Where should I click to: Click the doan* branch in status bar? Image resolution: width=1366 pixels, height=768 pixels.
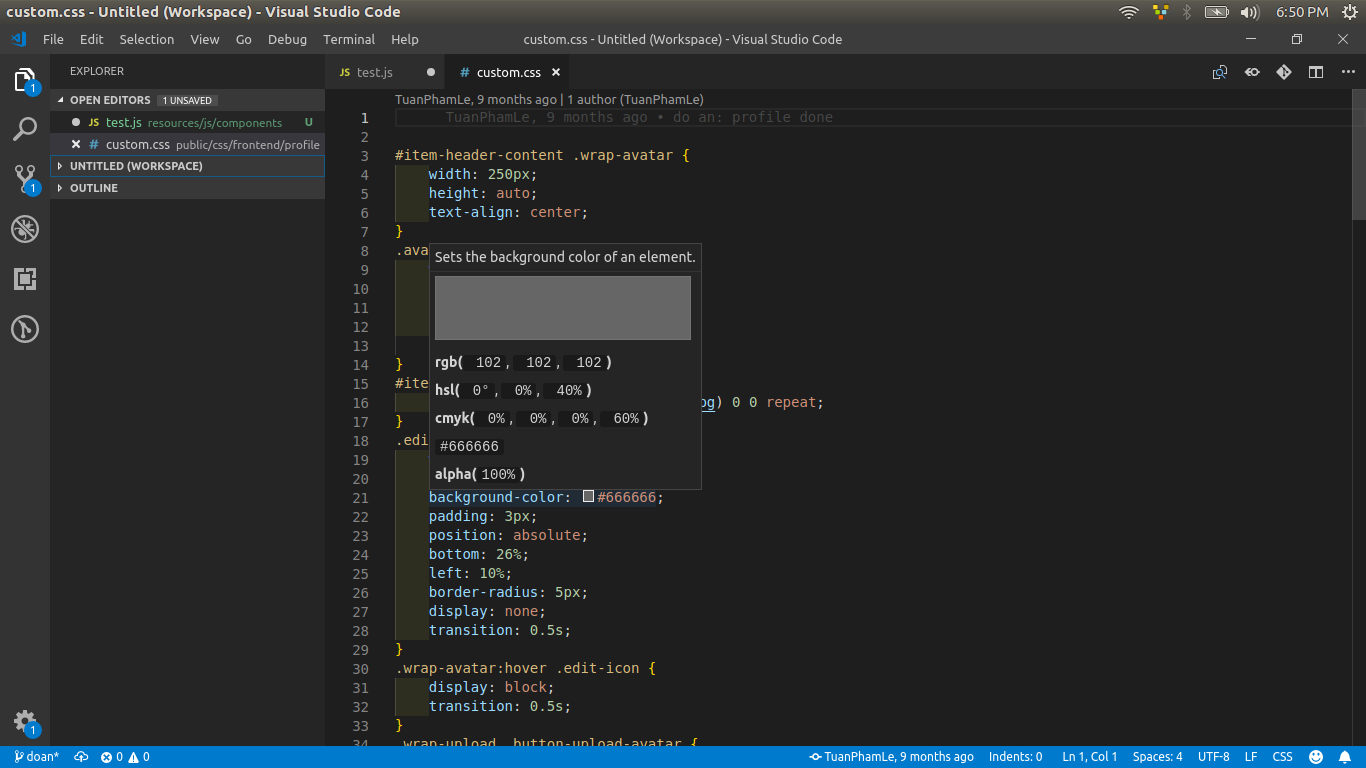(35, 757)
